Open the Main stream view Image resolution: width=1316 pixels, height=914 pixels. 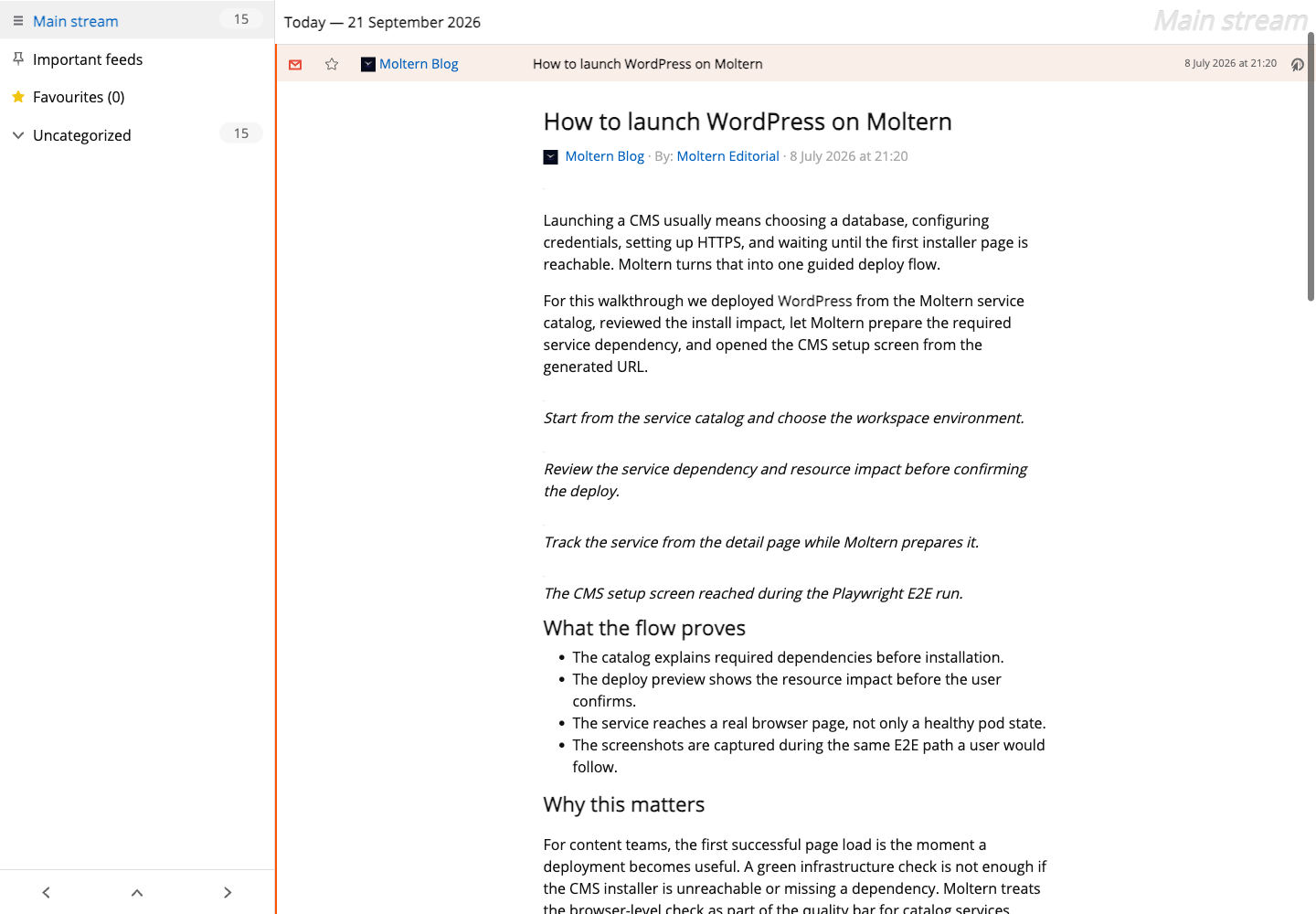click(76, 21)
